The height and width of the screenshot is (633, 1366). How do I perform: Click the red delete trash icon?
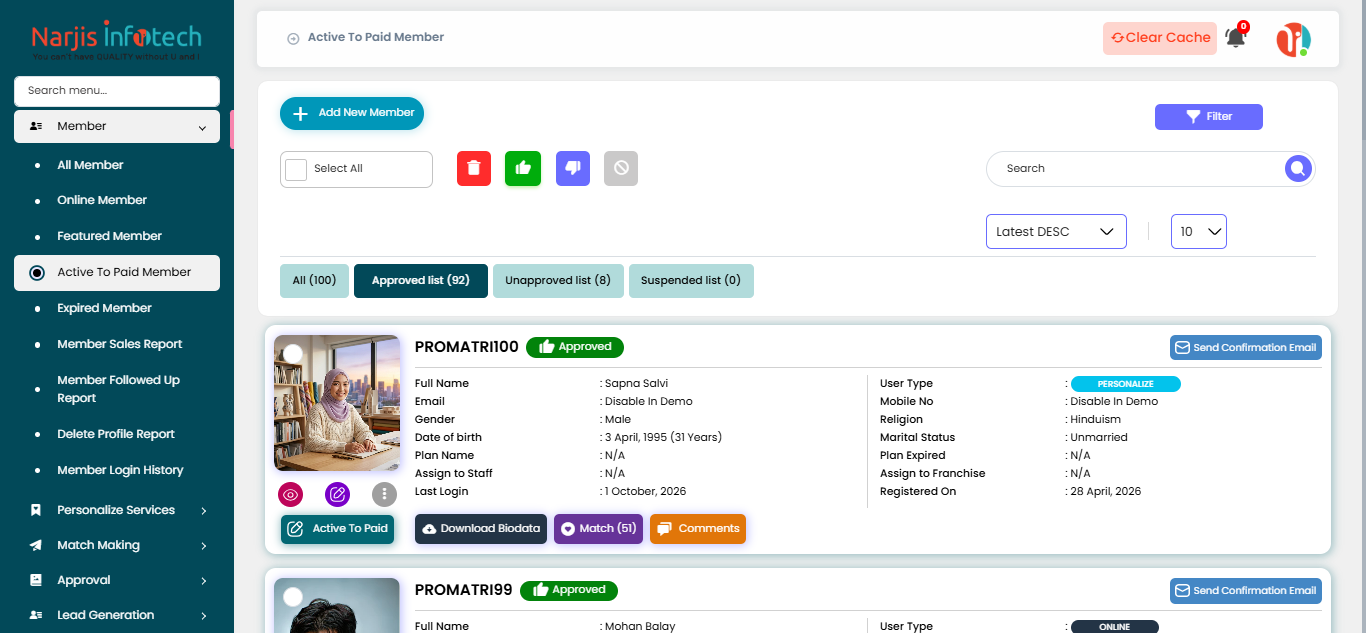point(474,169)
